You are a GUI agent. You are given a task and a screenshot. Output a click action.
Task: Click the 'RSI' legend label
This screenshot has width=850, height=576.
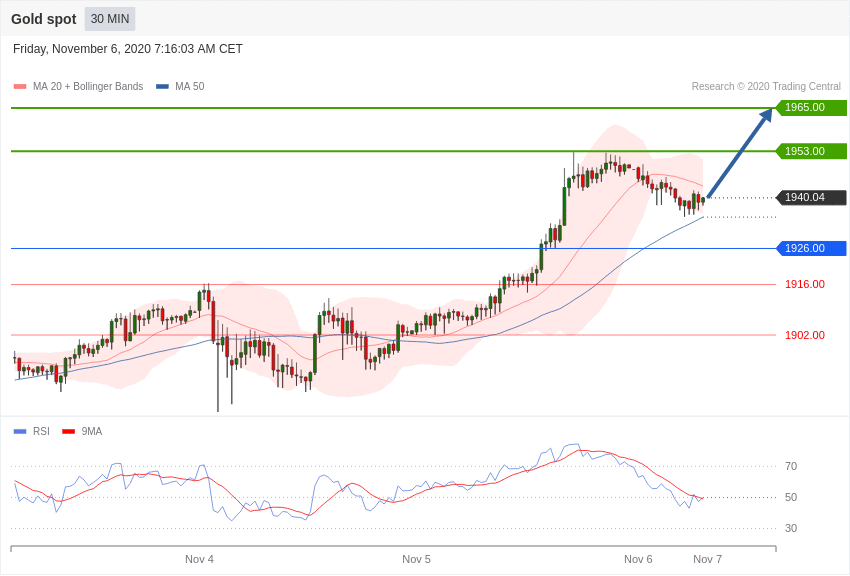41,431
